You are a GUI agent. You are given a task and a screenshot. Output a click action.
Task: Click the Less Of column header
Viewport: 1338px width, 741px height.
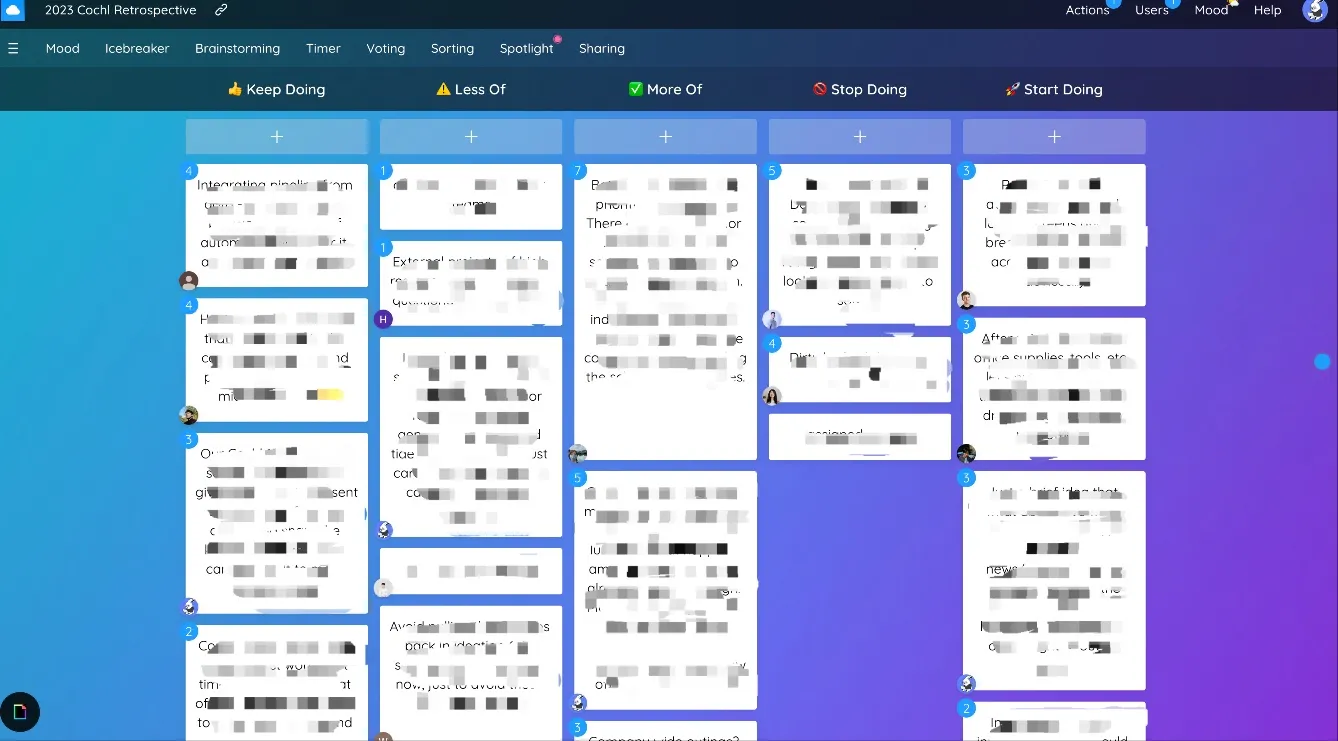[x=471, y=89]
